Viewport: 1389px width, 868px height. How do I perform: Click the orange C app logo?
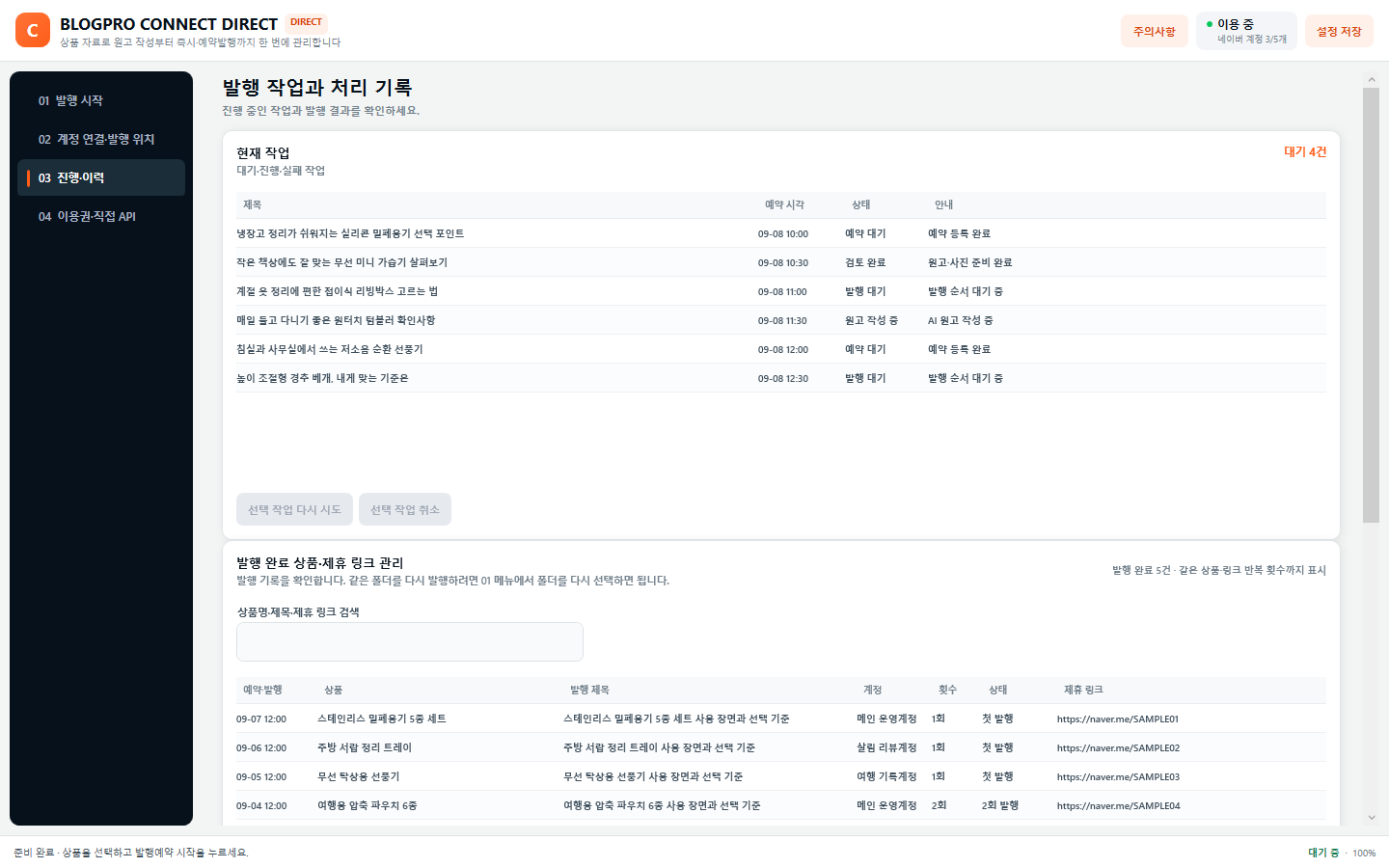click(x=33, y=31)
